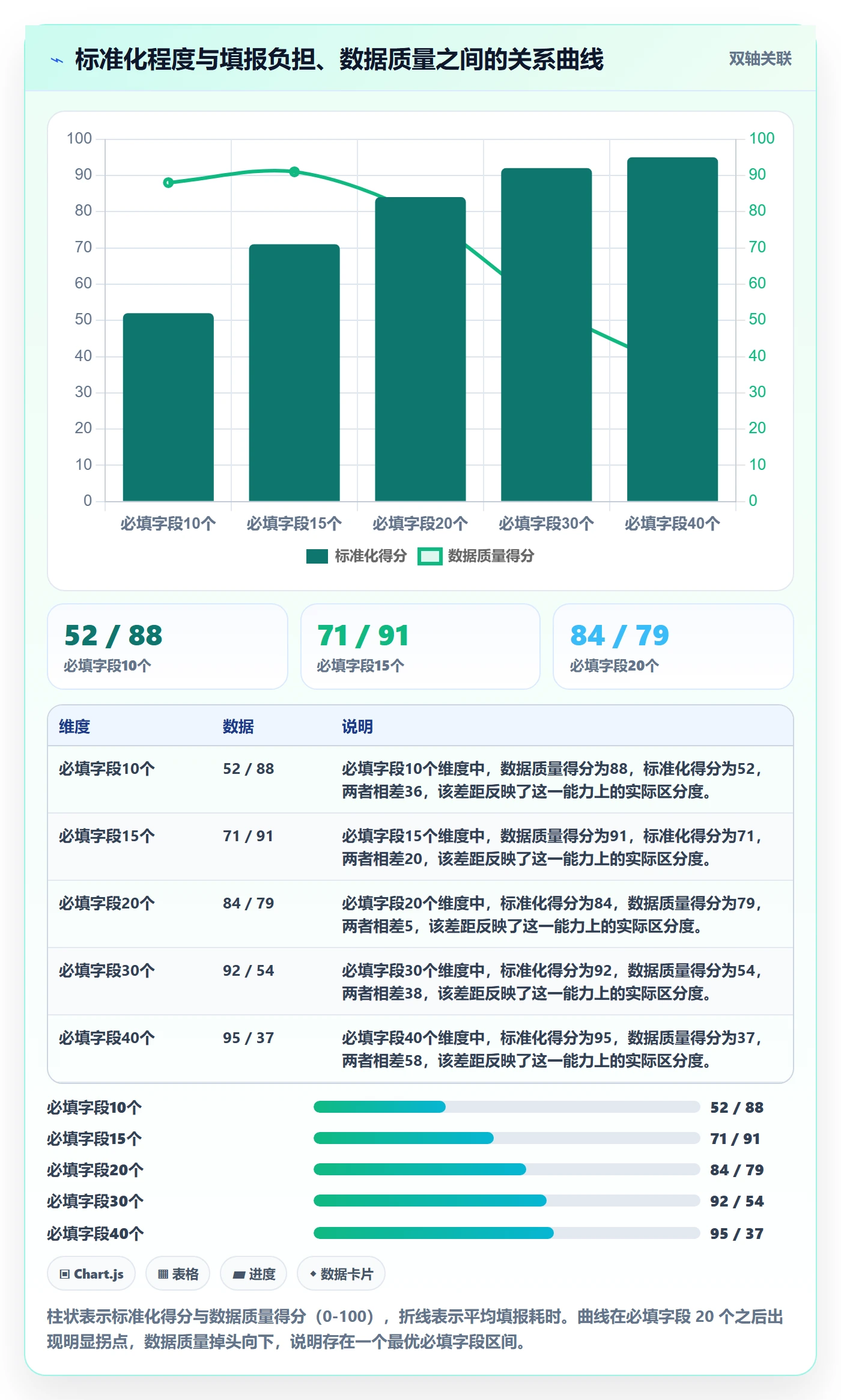Image resolution: width=841 pixels, height=1400 pixels.
Task: Click the 必填字段15个 bar in chart
Action: 294,373
